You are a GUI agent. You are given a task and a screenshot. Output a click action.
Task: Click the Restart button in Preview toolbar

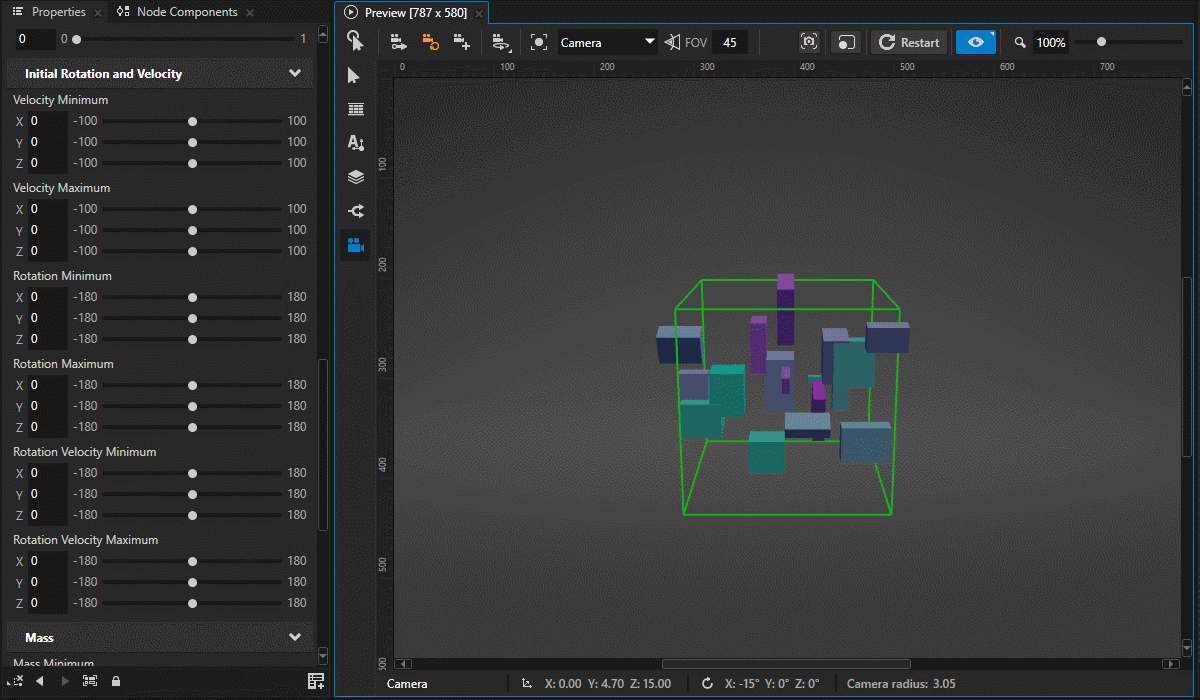pos(908,42)
